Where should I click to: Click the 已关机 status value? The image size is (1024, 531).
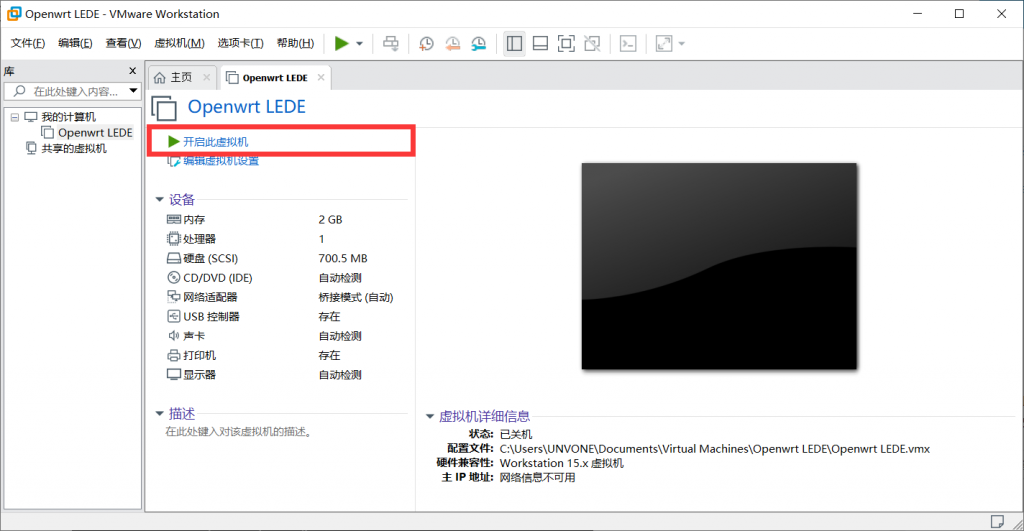coord(516,434)
